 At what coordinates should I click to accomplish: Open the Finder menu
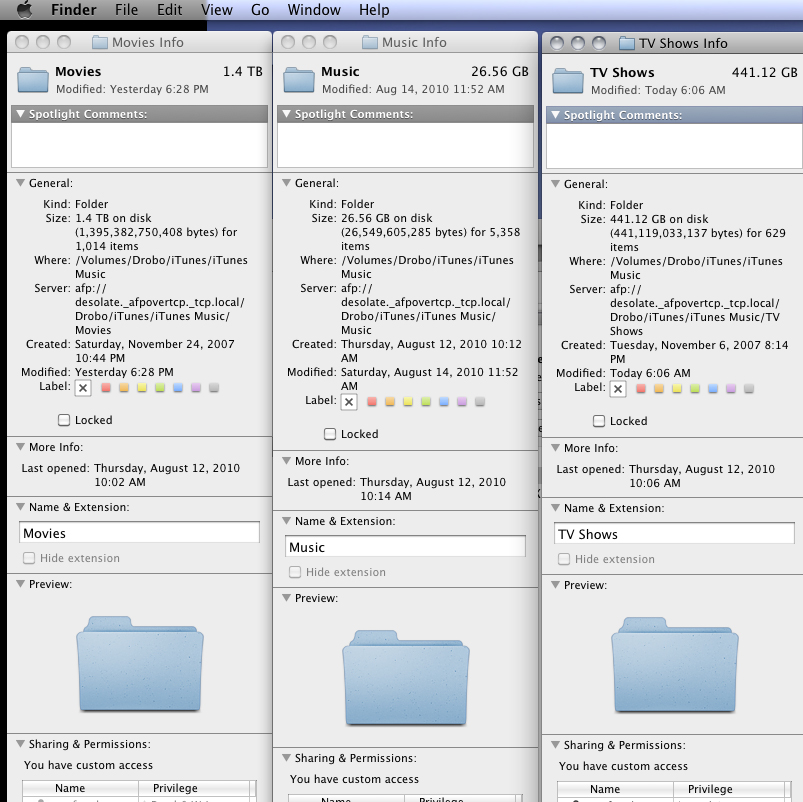pos(73,10)
